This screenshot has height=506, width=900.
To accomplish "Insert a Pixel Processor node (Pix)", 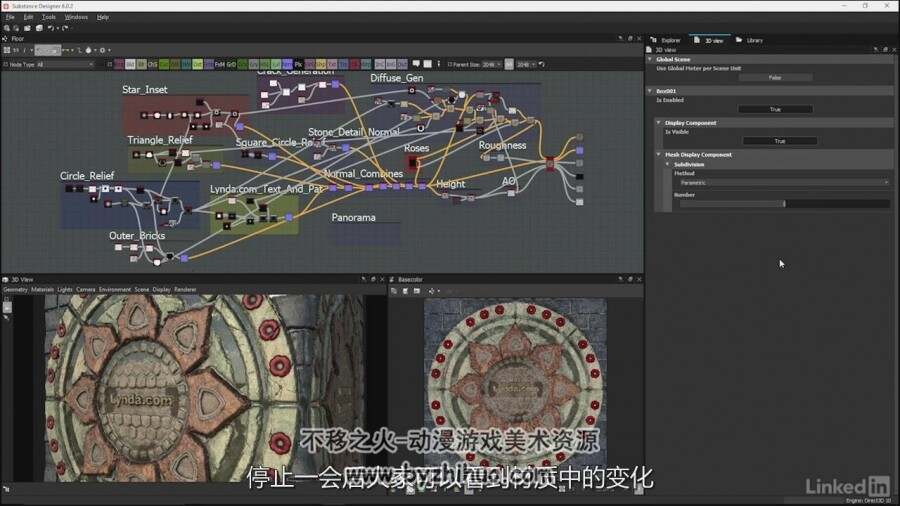I will 298,64.
